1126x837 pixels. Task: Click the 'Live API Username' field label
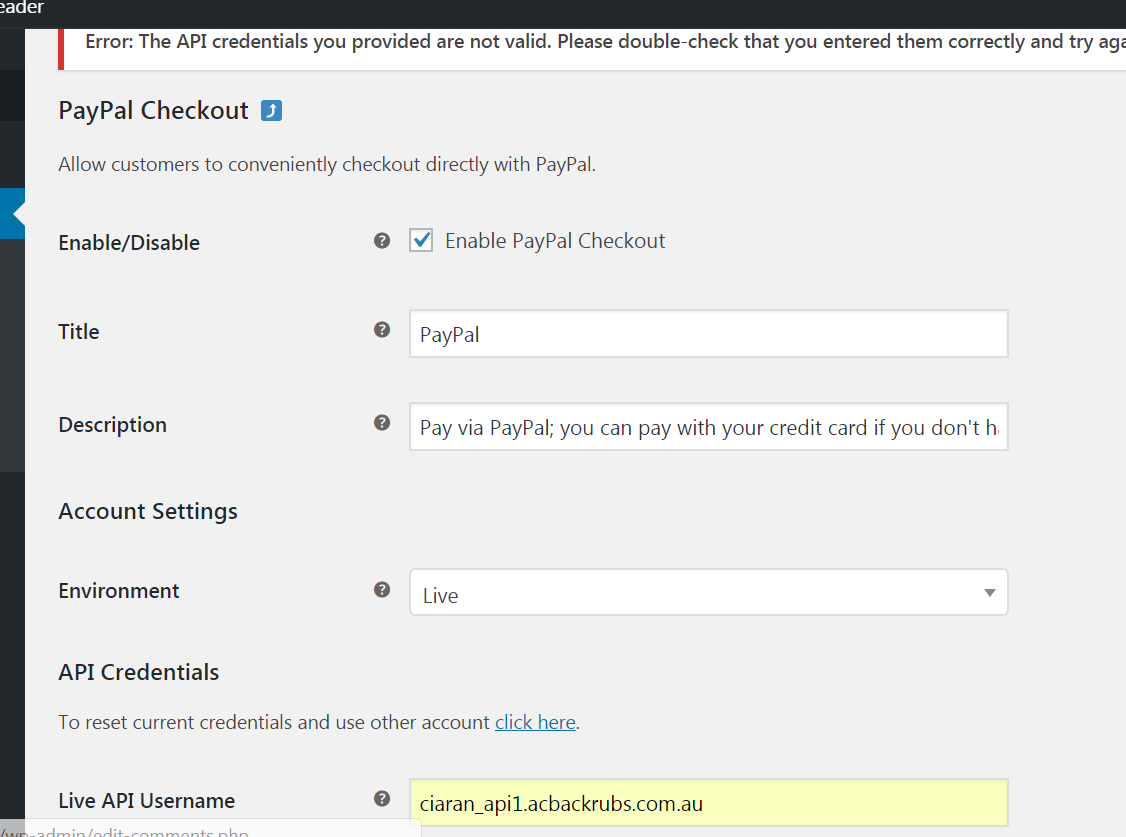[147, 801]
